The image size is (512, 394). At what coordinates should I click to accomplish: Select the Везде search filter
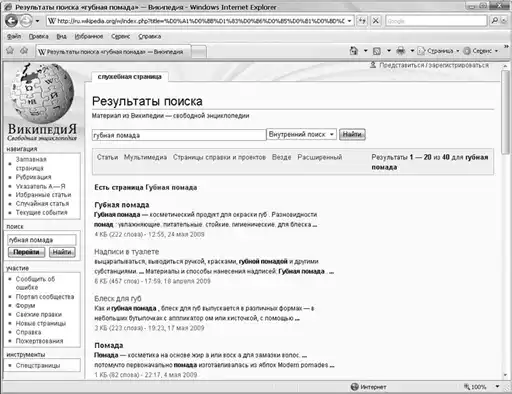pyautogui.click(x=282, y=157)
